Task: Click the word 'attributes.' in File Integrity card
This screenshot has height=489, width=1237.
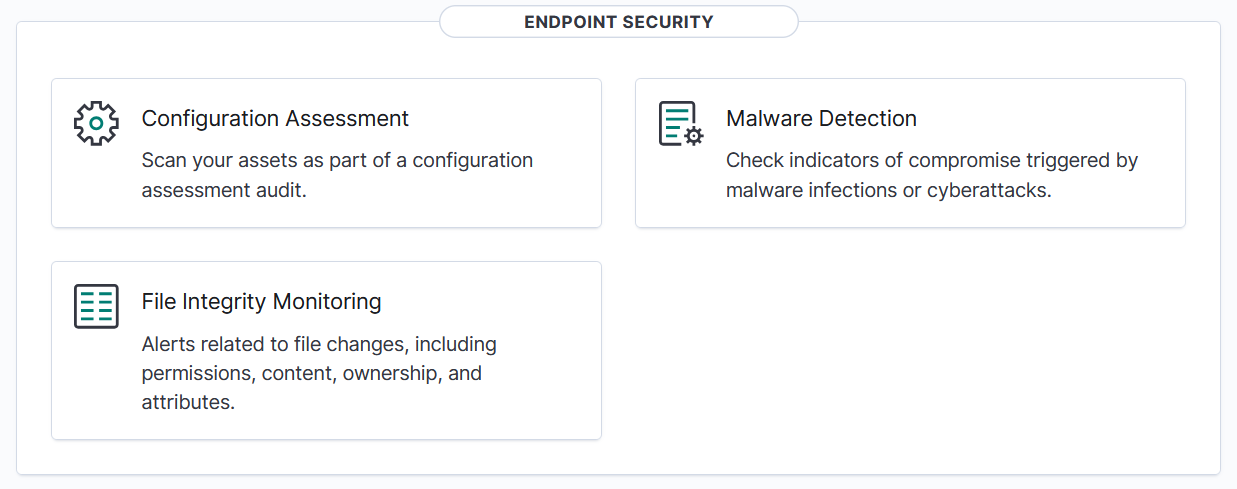Action: [x=188, y=402]
